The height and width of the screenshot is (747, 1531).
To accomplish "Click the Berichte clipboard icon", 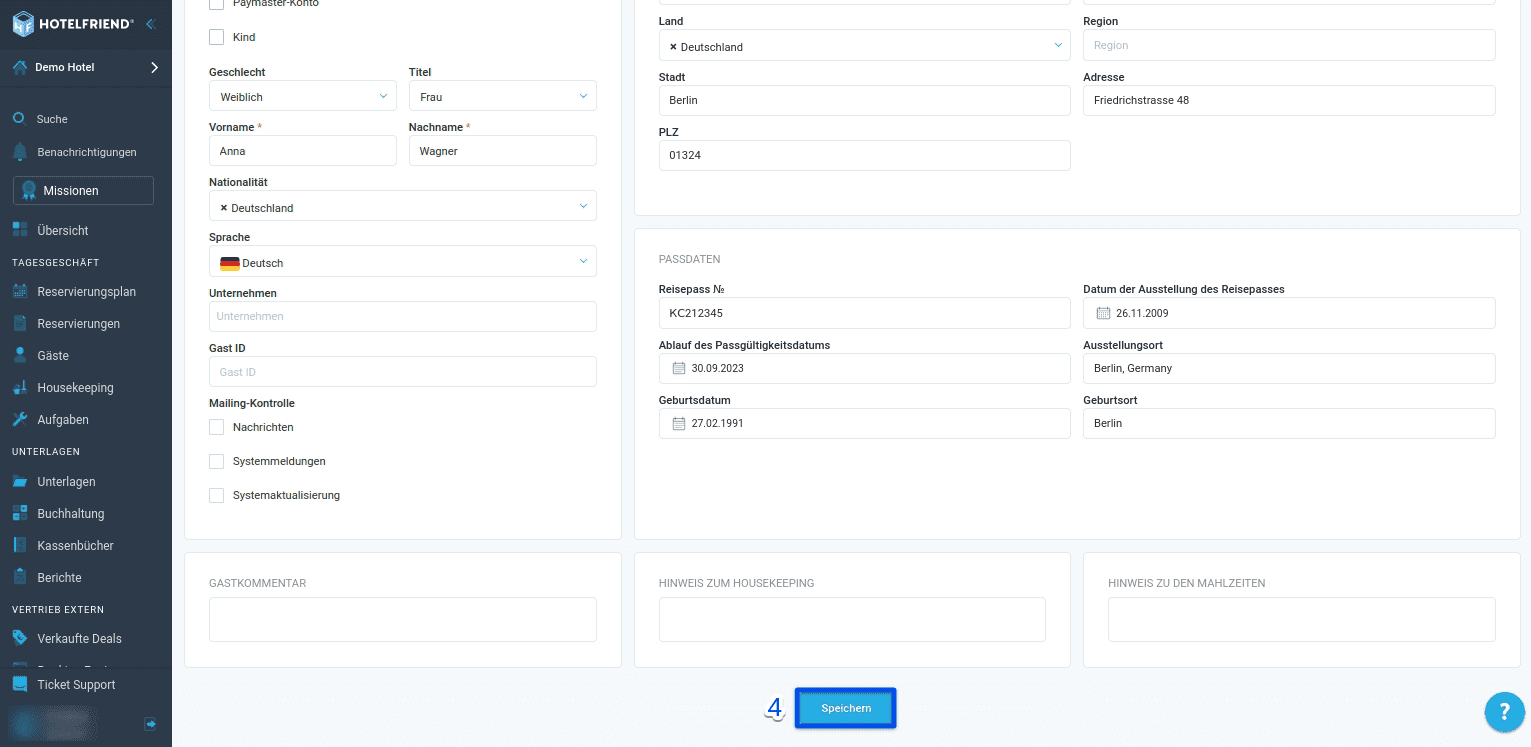I will click(20, 577).
